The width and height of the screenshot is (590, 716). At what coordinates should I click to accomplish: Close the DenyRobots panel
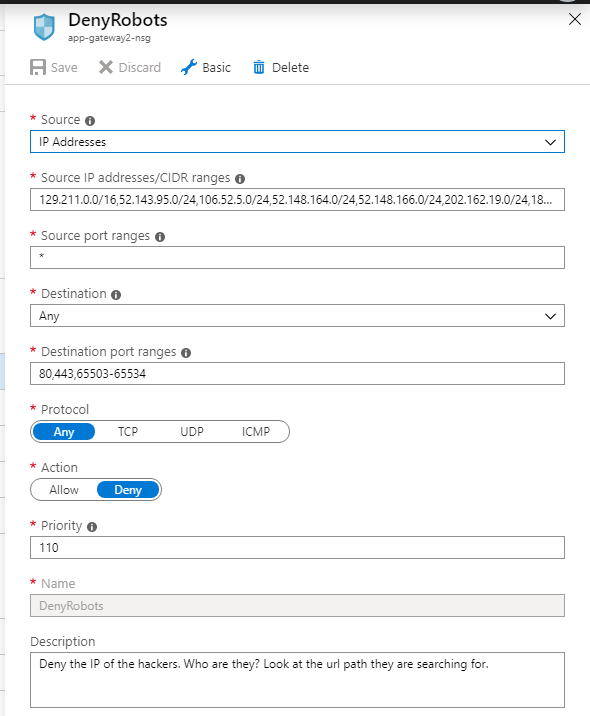click(x=574, y=19)
